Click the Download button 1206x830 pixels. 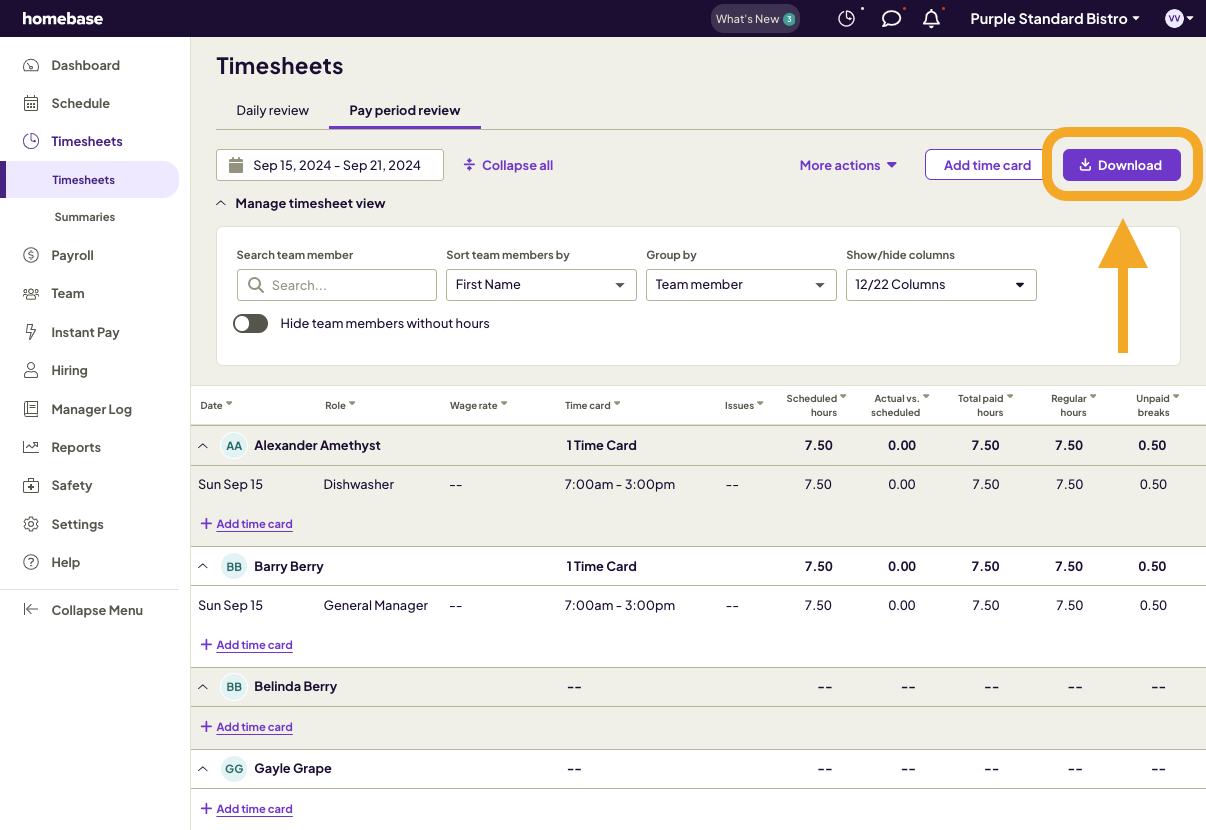[x=1121, y=165]
